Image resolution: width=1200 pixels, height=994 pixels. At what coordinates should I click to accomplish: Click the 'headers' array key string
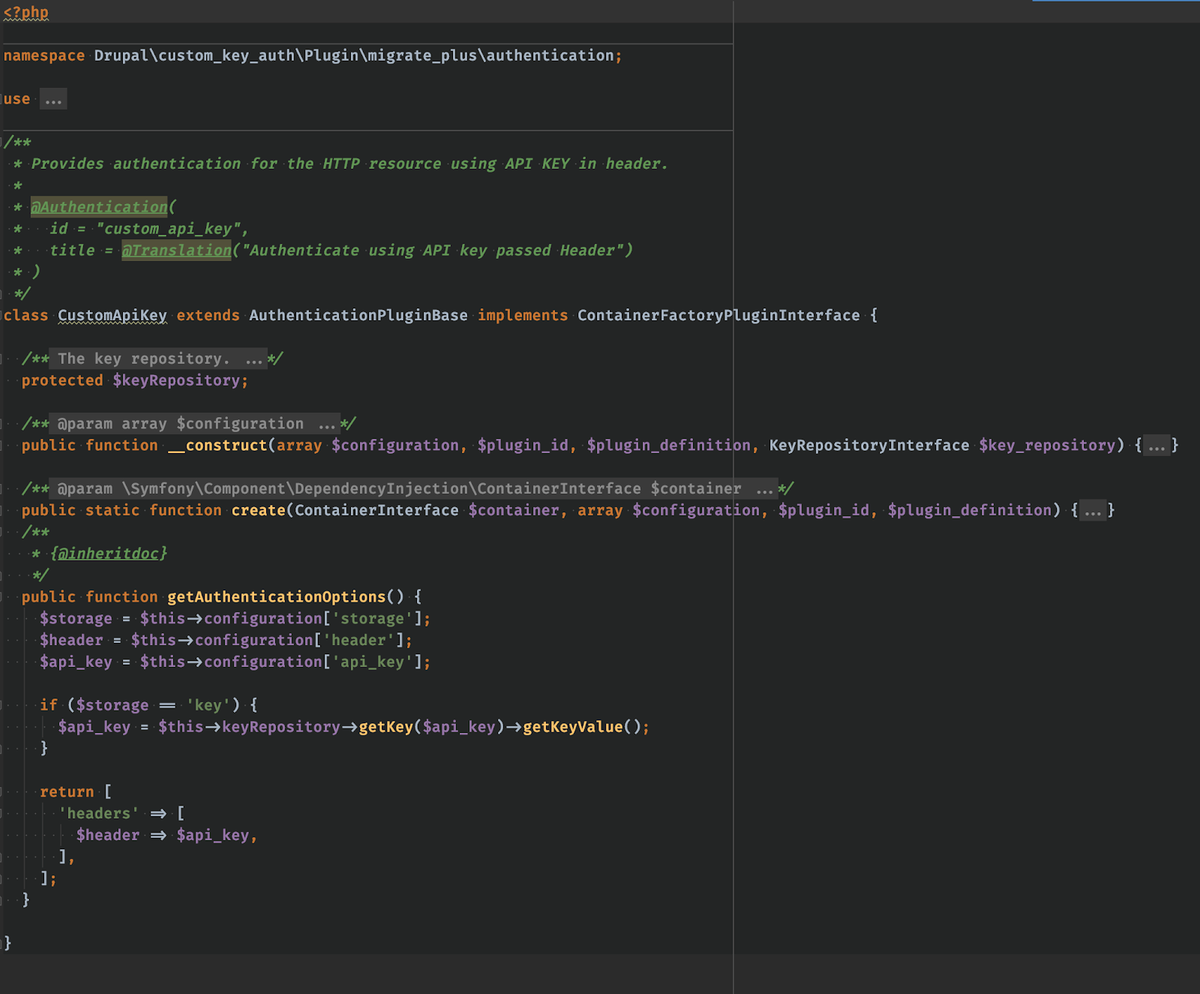(x=99, y=813)
